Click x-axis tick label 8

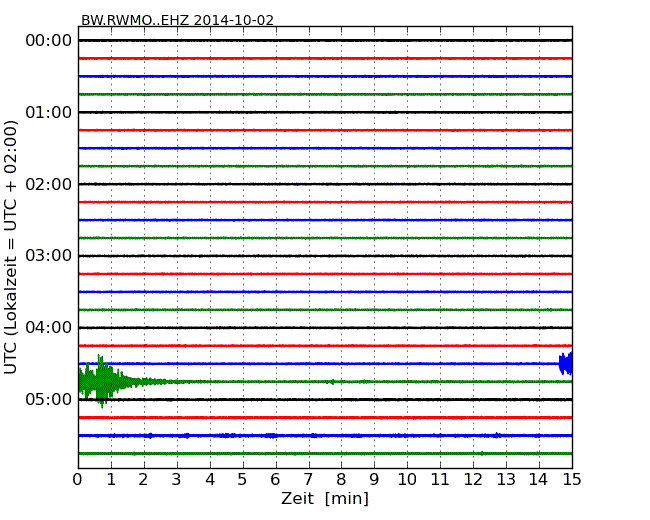341,480
